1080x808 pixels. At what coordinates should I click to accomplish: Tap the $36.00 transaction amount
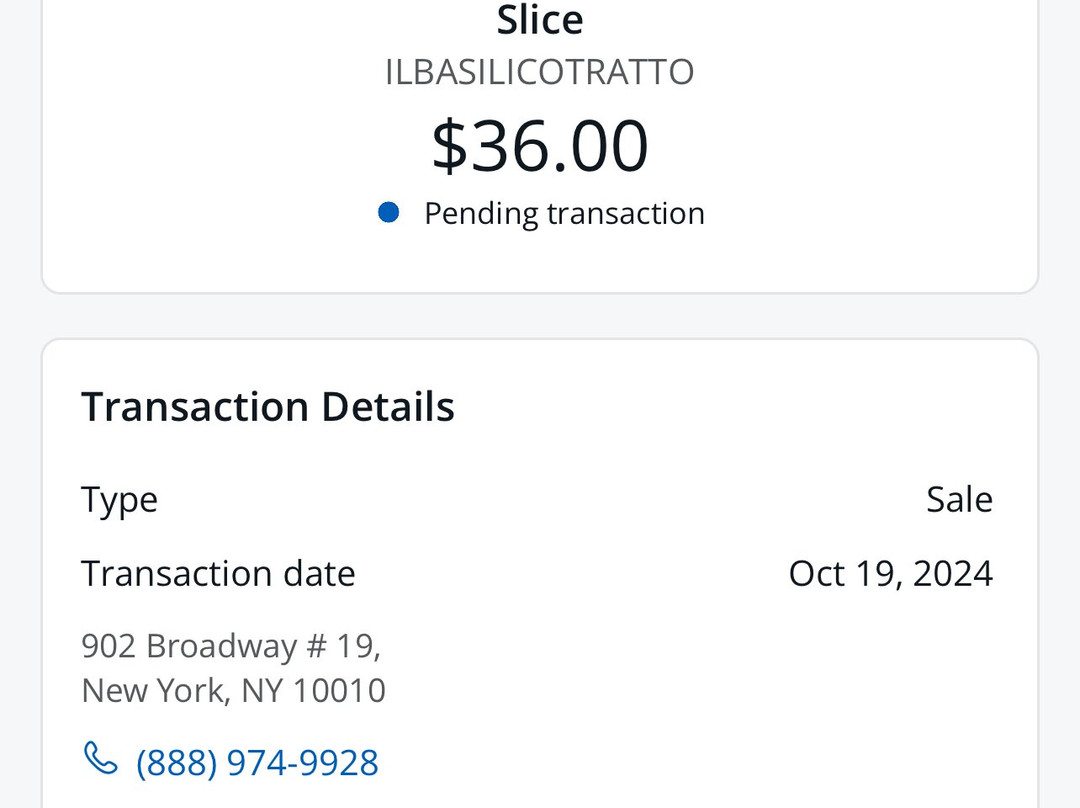[540, 146]
